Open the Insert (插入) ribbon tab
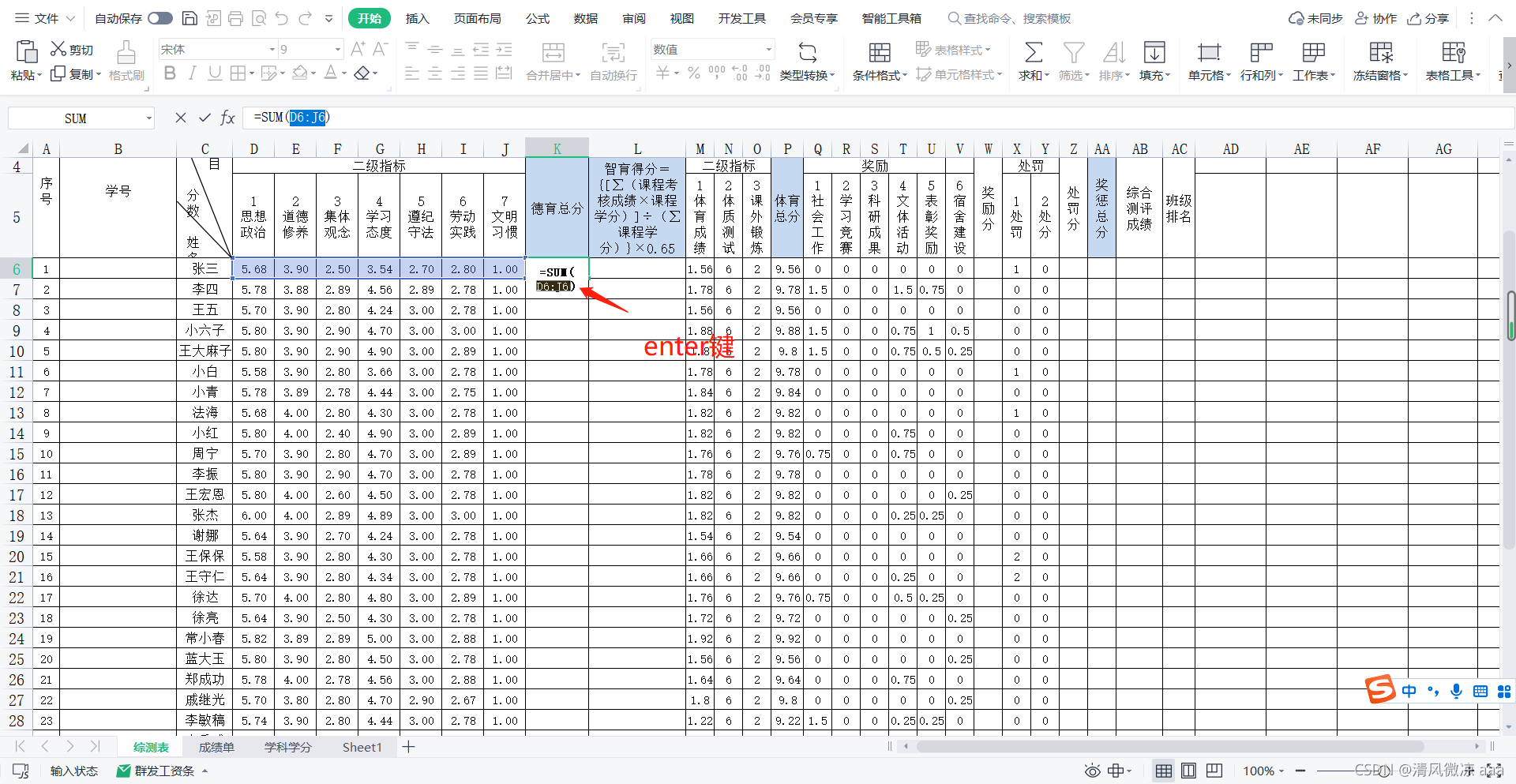 click(417, 18)
